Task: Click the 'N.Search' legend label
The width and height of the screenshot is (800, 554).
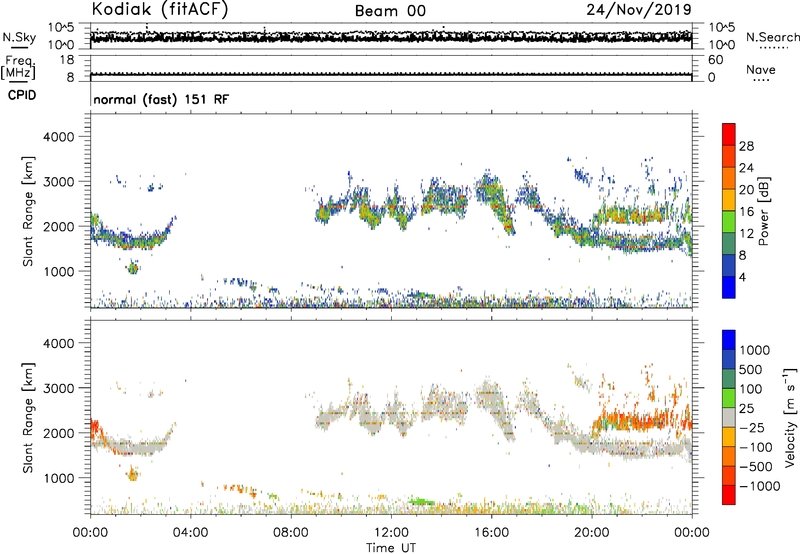Action: (x=772, y=37)
